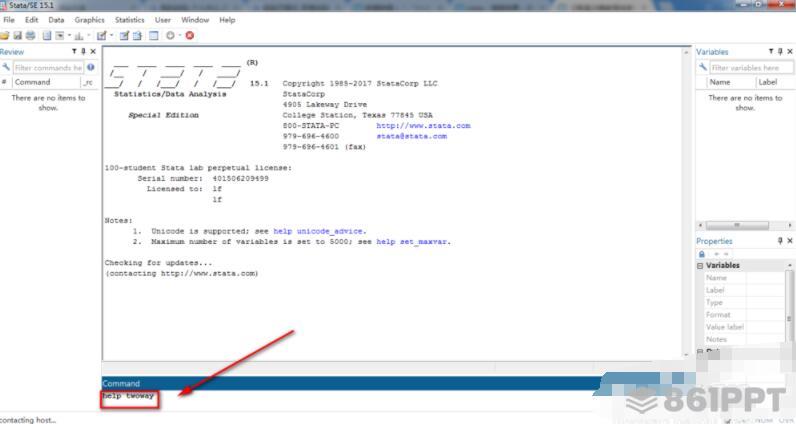Open the Do-file Editor from toolbar
Screen dimensions: 796x424
coord(102,36)
